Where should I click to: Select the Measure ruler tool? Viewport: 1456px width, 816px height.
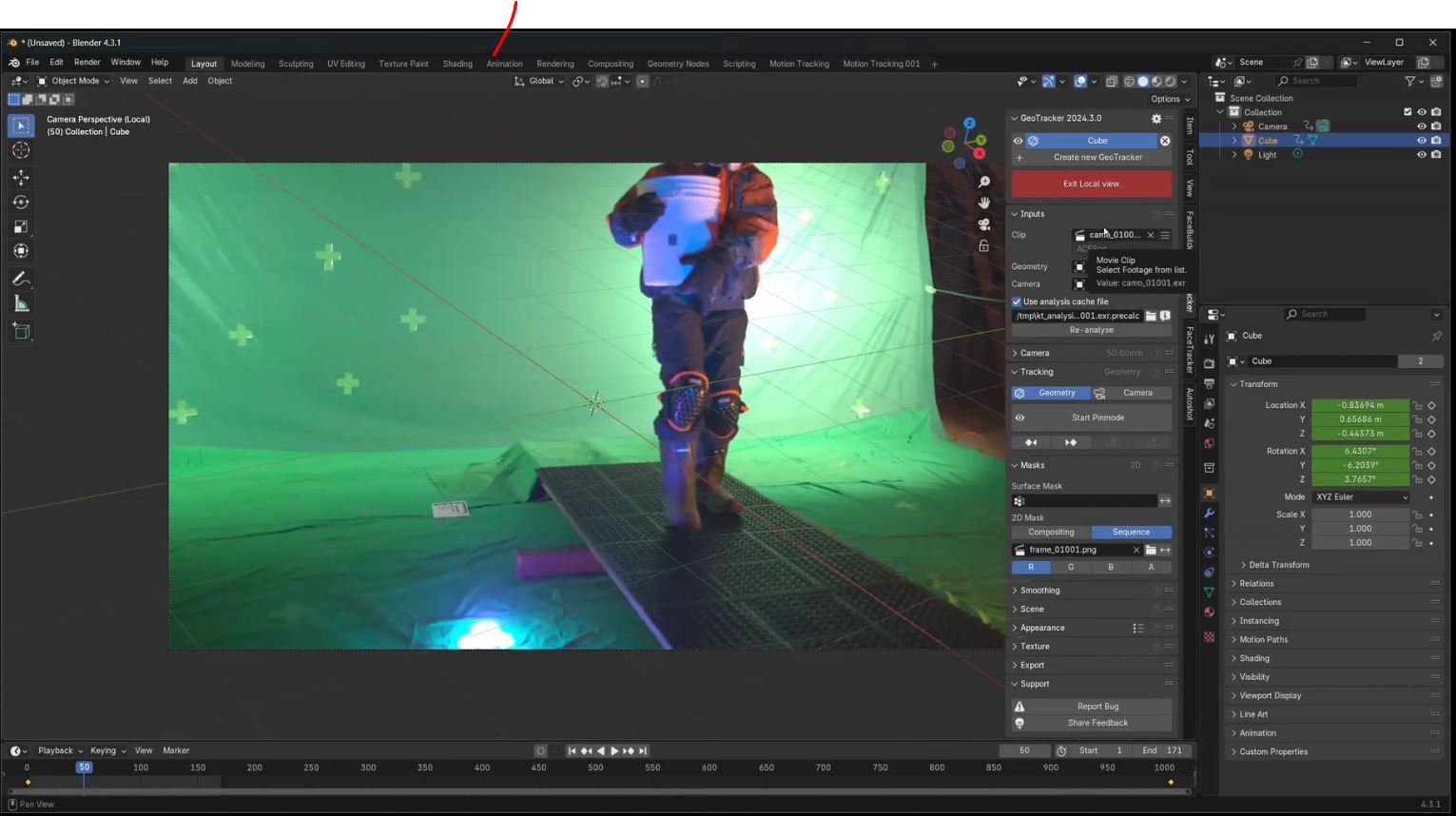point(21,304)
